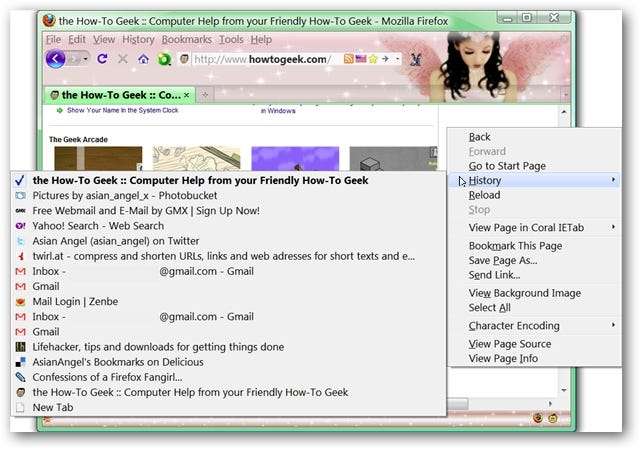Open Pictures by asian_angel_x - Photobucket entry

point(229,196)
